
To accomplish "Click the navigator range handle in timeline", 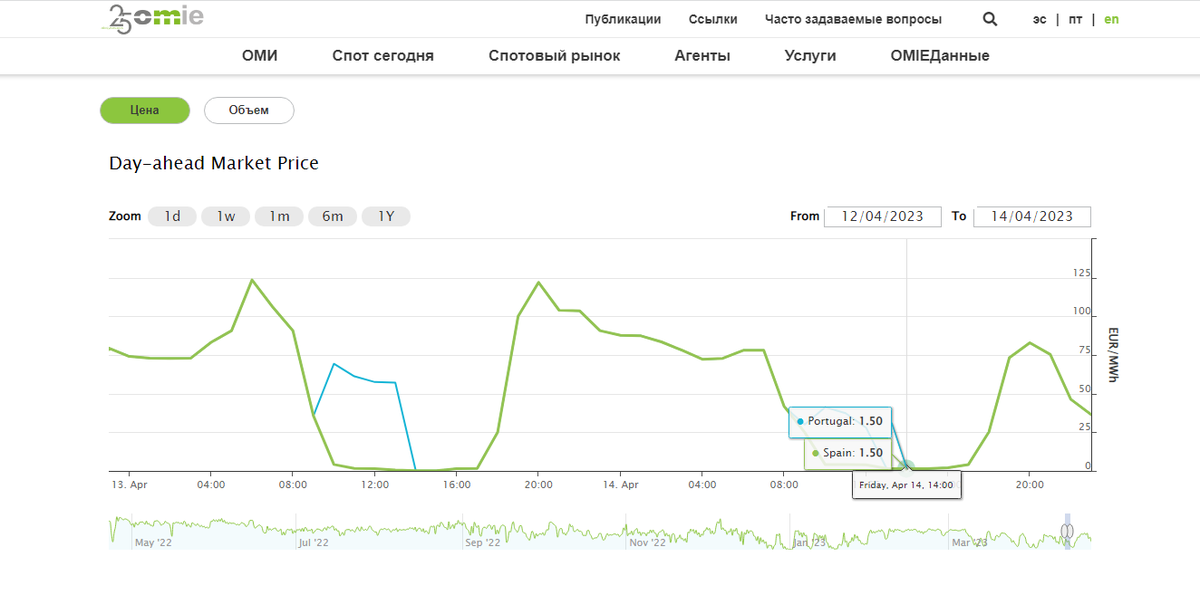I will coord(1067,530).
